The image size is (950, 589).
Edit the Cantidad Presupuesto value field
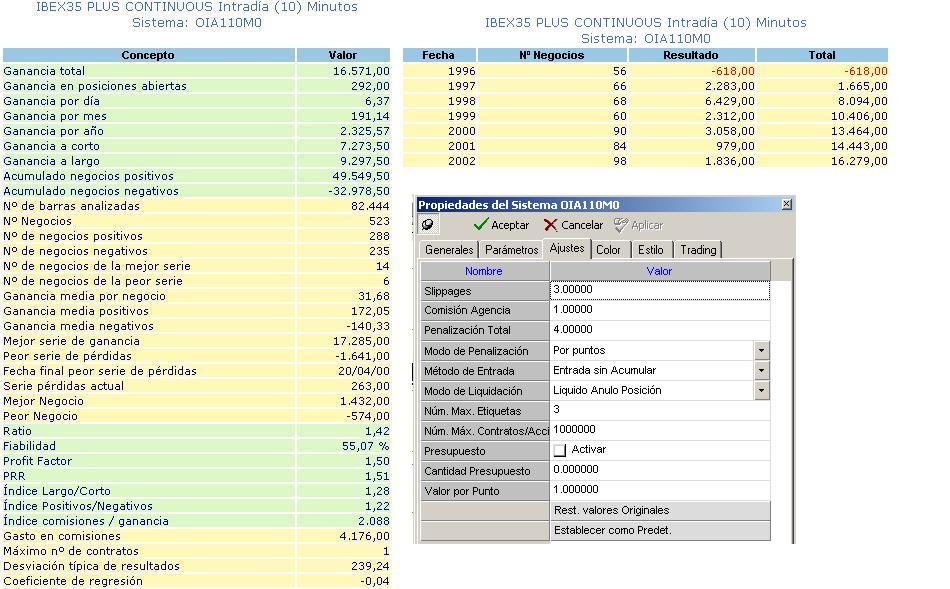(x=660, y=470)
